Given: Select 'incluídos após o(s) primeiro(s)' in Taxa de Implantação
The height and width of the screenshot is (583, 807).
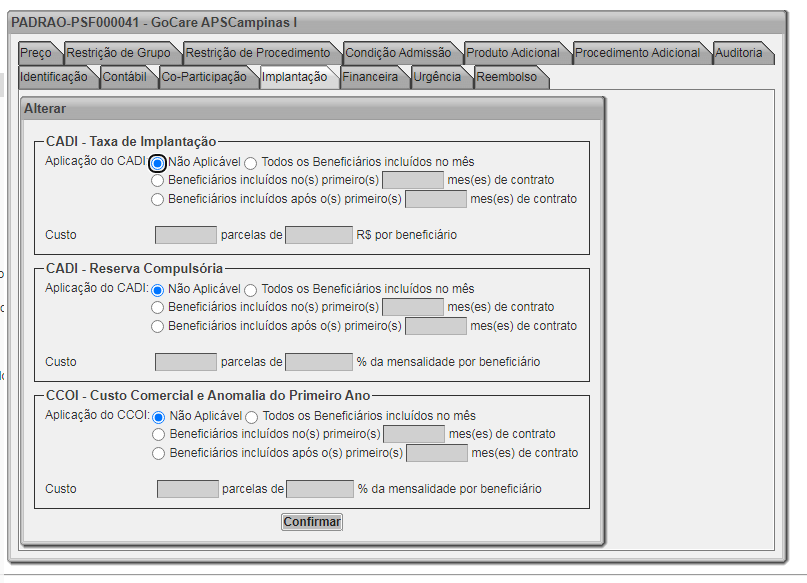Looking at the screenshot, I should (x=157, y=199).
